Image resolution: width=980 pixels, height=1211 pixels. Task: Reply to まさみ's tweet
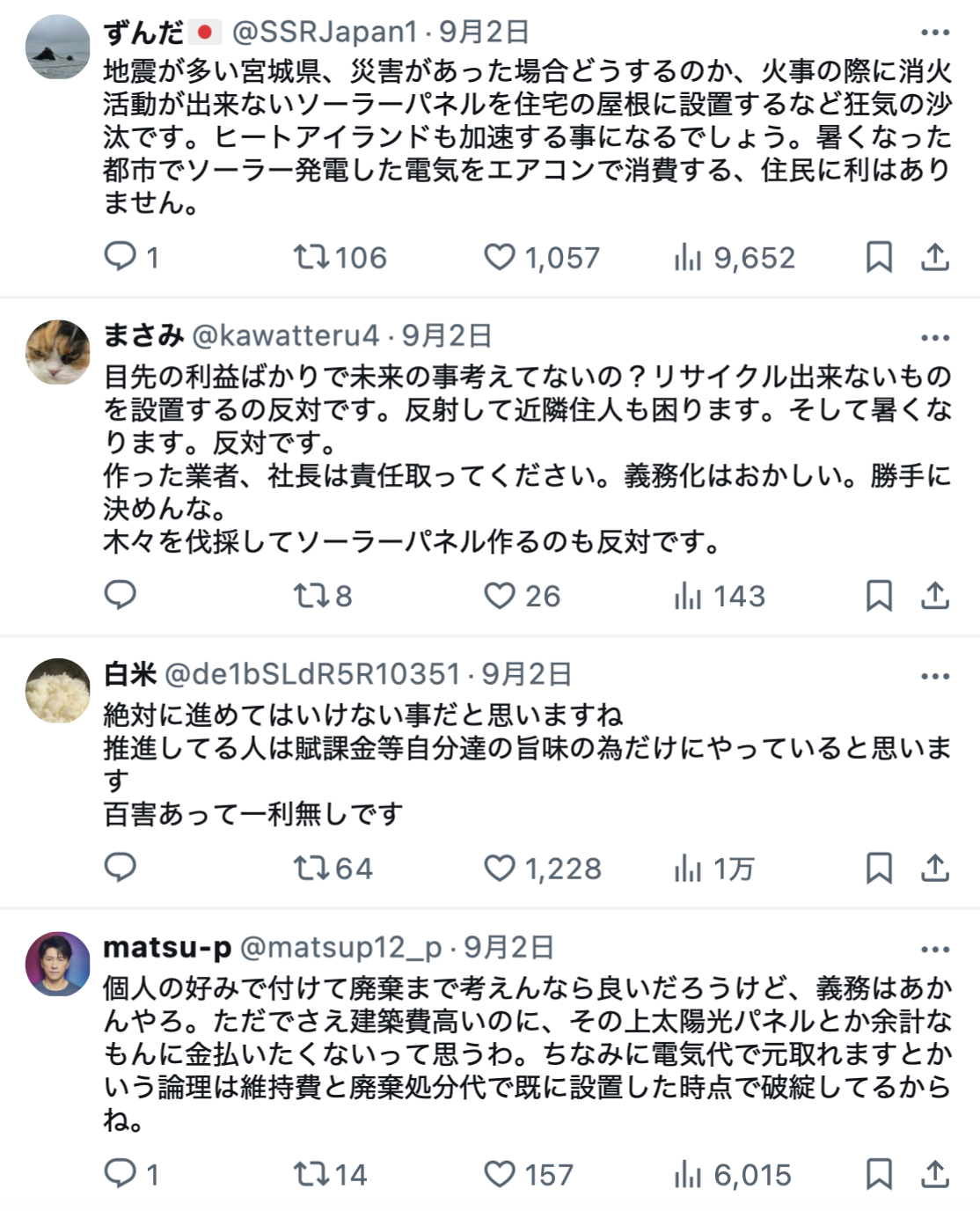click(x=121, y=595)
